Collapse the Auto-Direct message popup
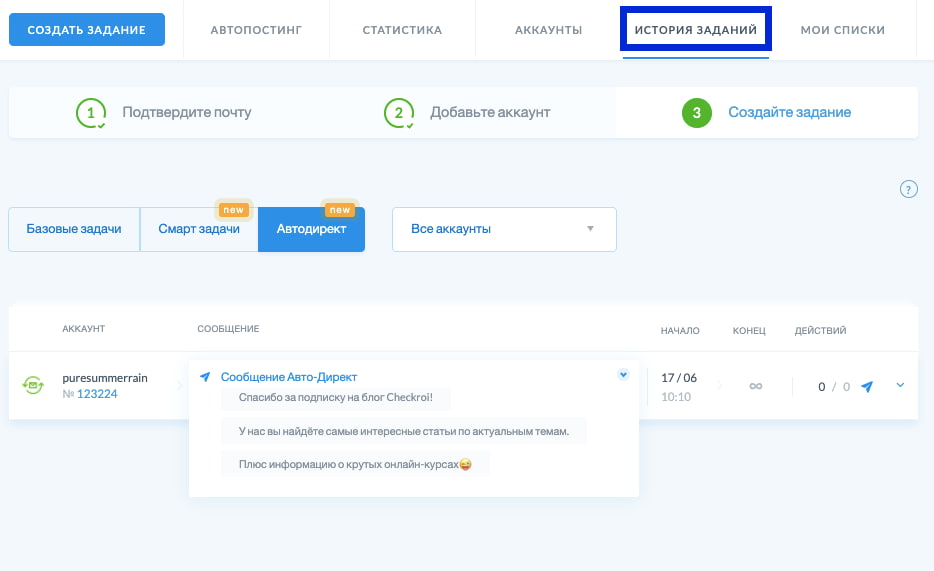 pos(623,375)
